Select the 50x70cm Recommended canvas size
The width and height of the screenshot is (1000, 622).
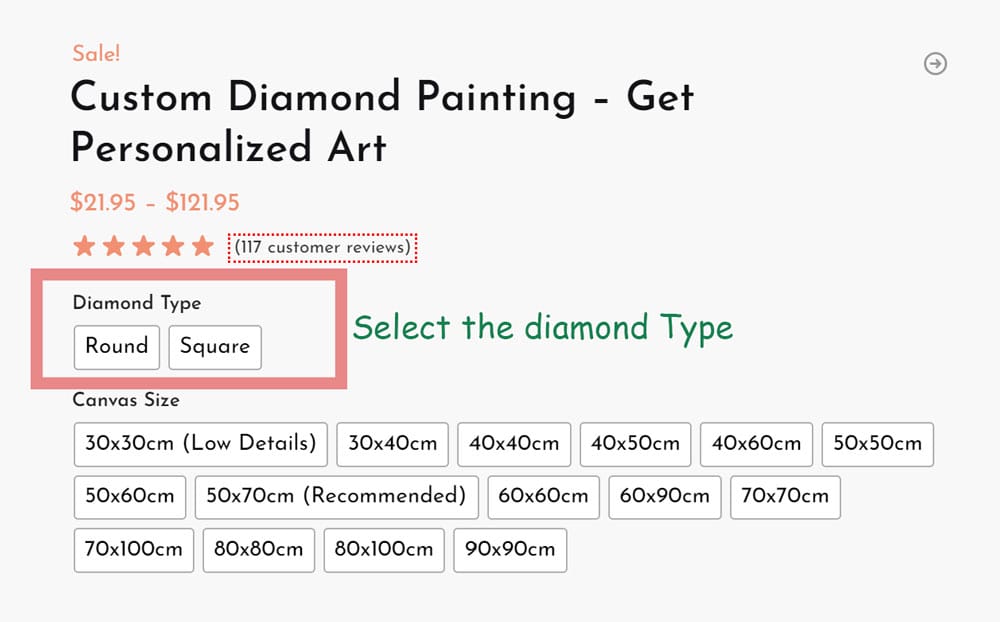coord(335,497)
